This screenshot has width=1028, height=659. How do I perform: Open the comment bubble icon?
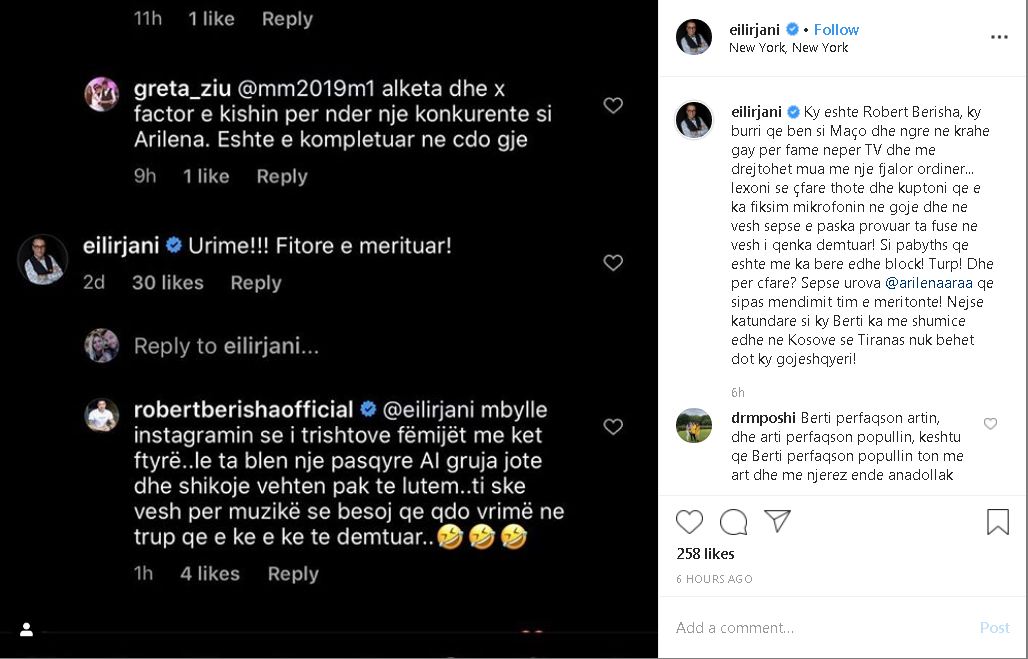(x=733, y=522)
